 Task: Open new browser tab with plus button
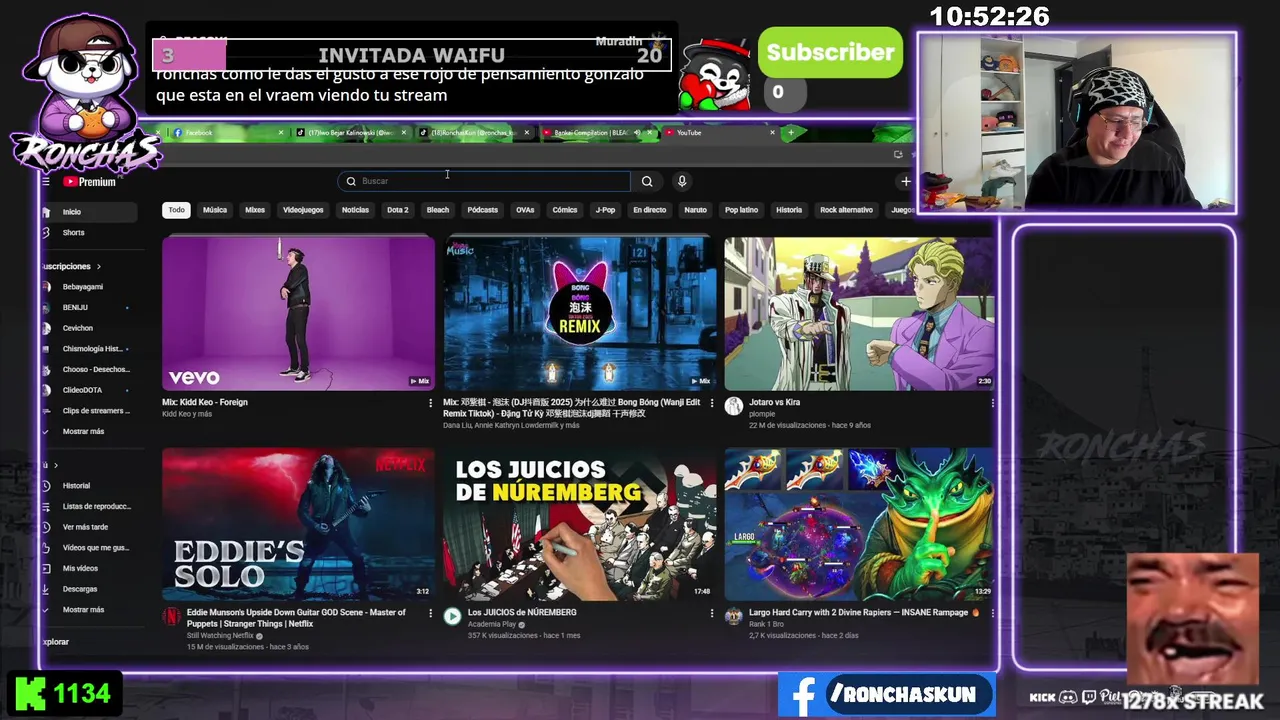pyautogui.click(x=791, y=132)
